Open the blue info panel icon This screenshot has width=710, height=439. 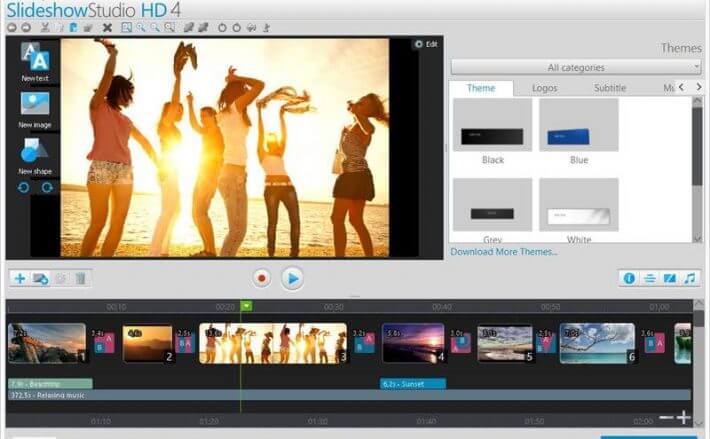click(629, 278)
